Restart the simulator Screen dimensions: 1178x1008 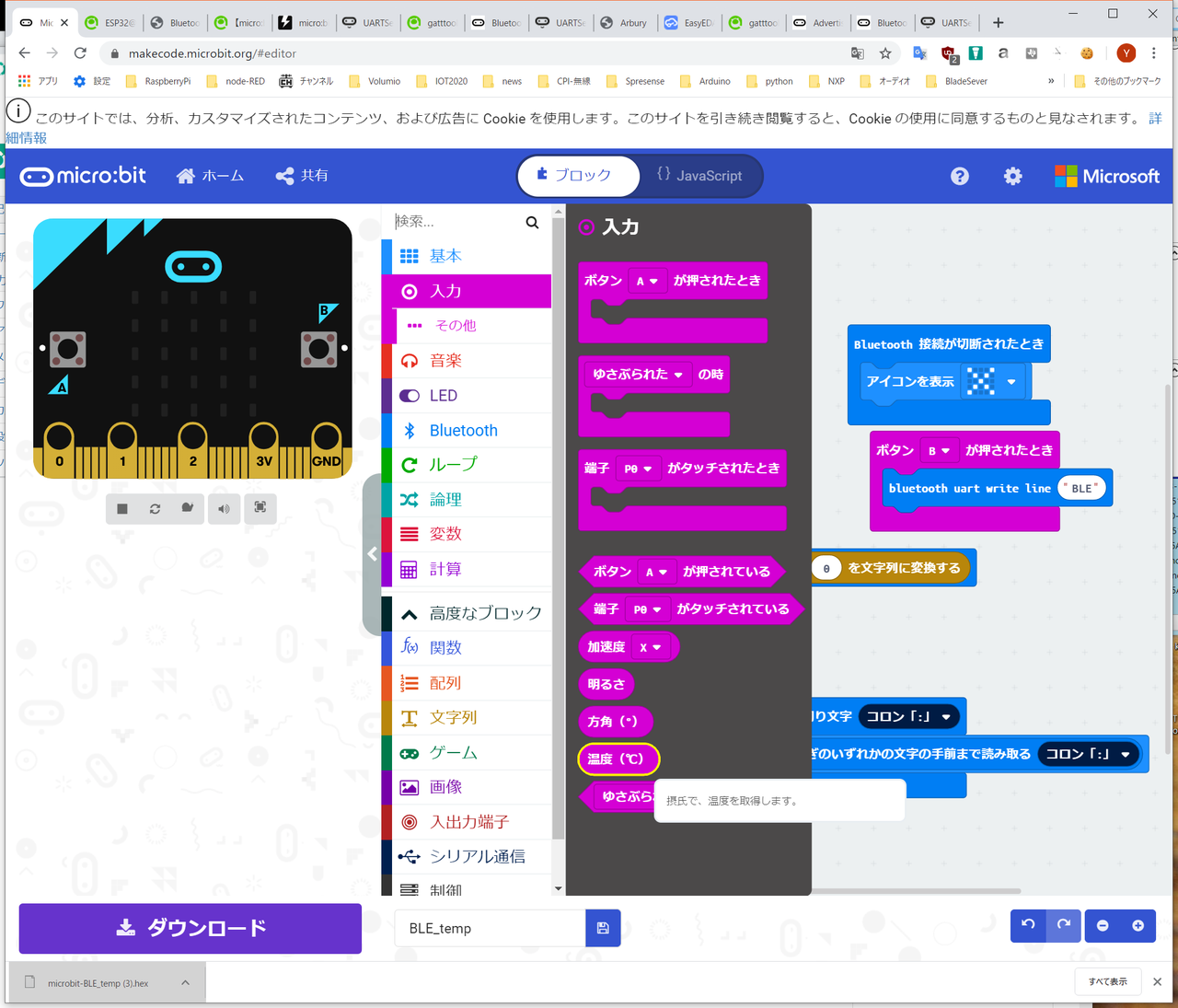[x=156, y=508]
